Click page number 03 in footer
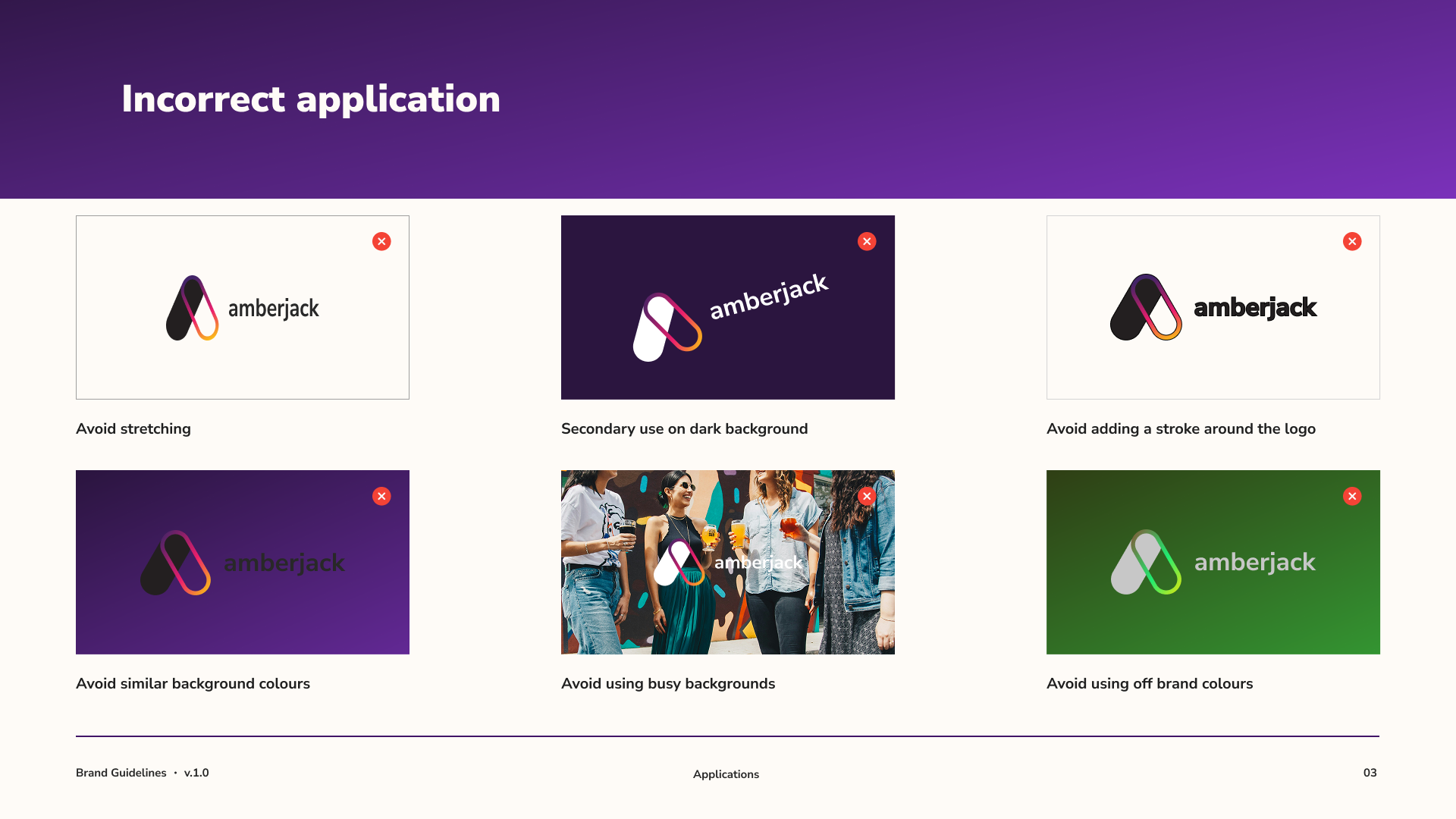 tap(1370, 773)
